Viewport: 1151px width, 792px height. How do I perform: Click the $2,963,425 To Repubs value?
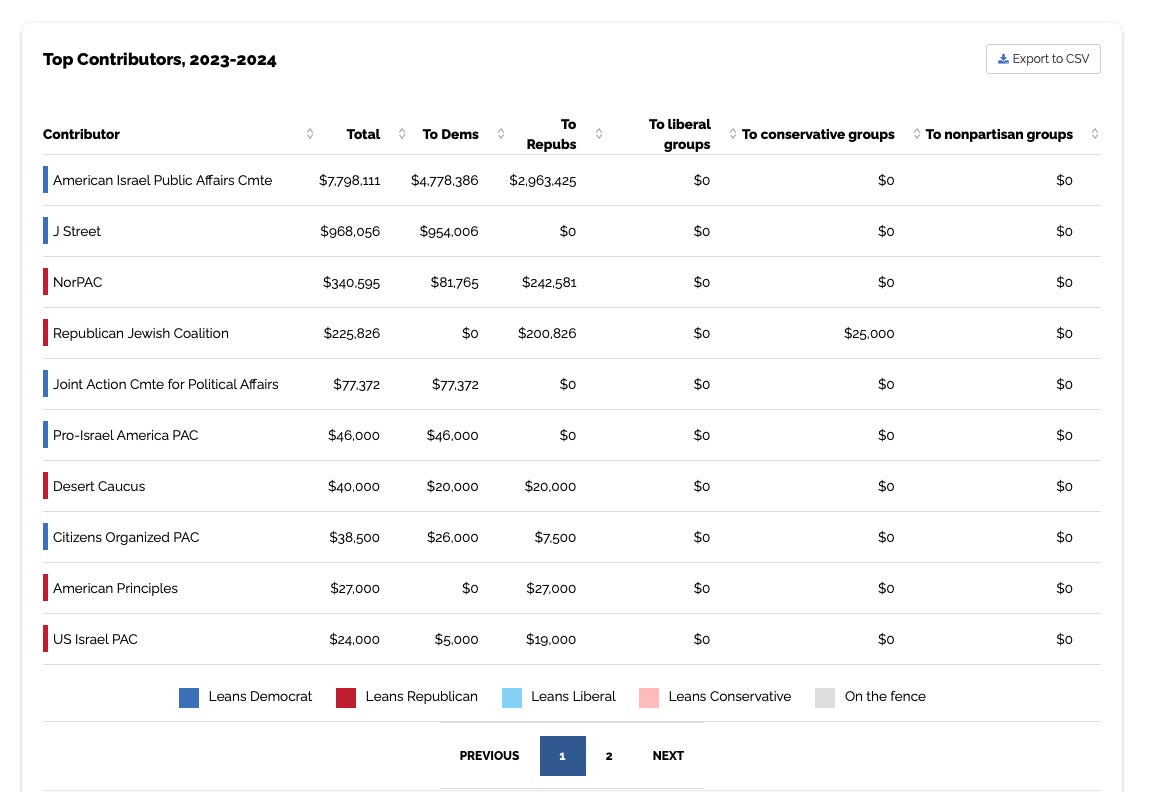(x=542, y=181)
